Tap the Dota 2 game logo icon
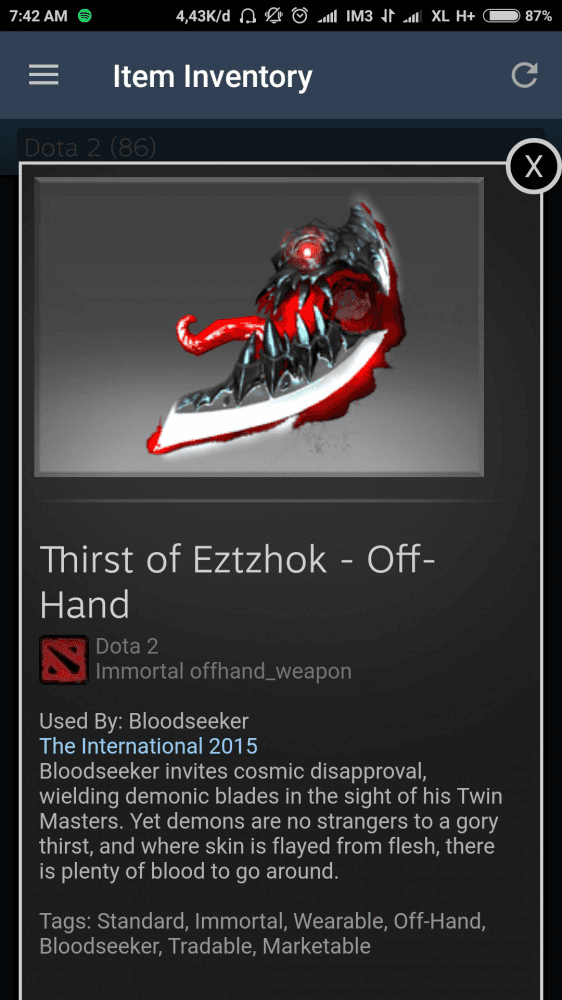The height and width of the screenshot is (1000, 562). (63, 659)
